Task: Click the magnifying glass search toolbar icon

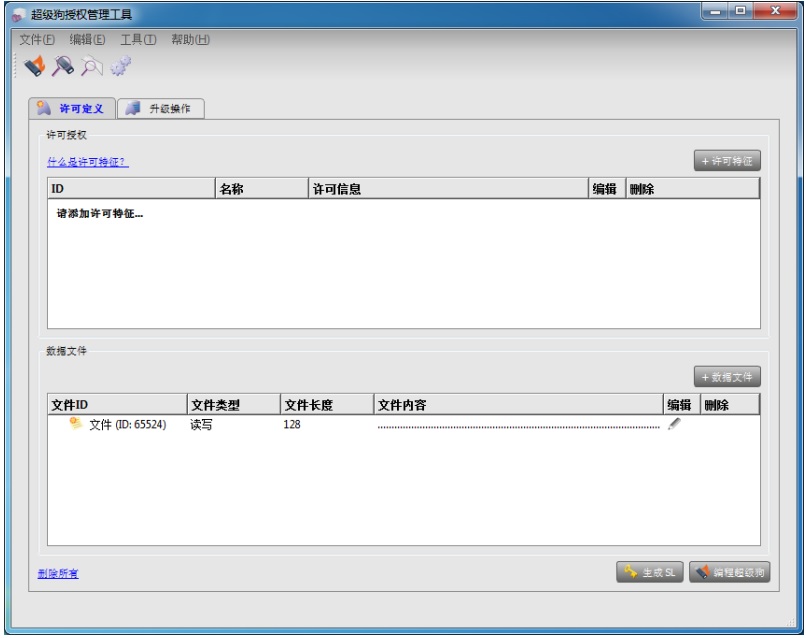Action: point(92,66)
